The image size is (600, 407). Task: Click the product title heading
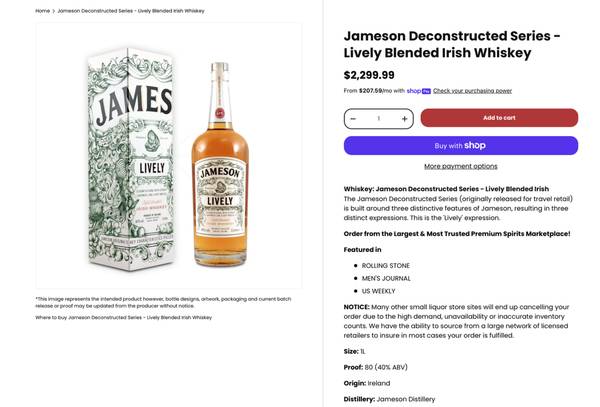[x=451, y=44]
